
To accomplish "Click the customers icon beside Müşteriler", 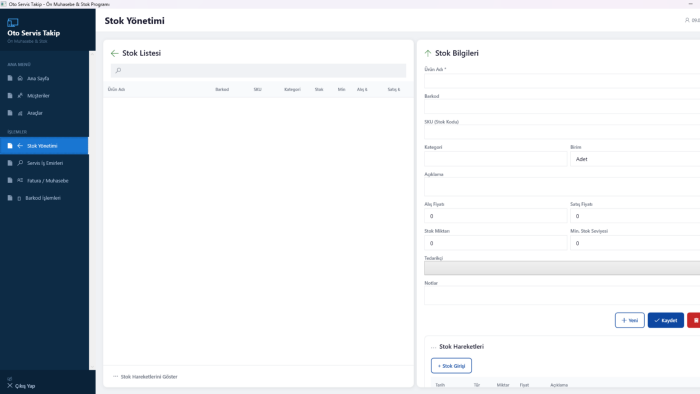I will 20,95.
